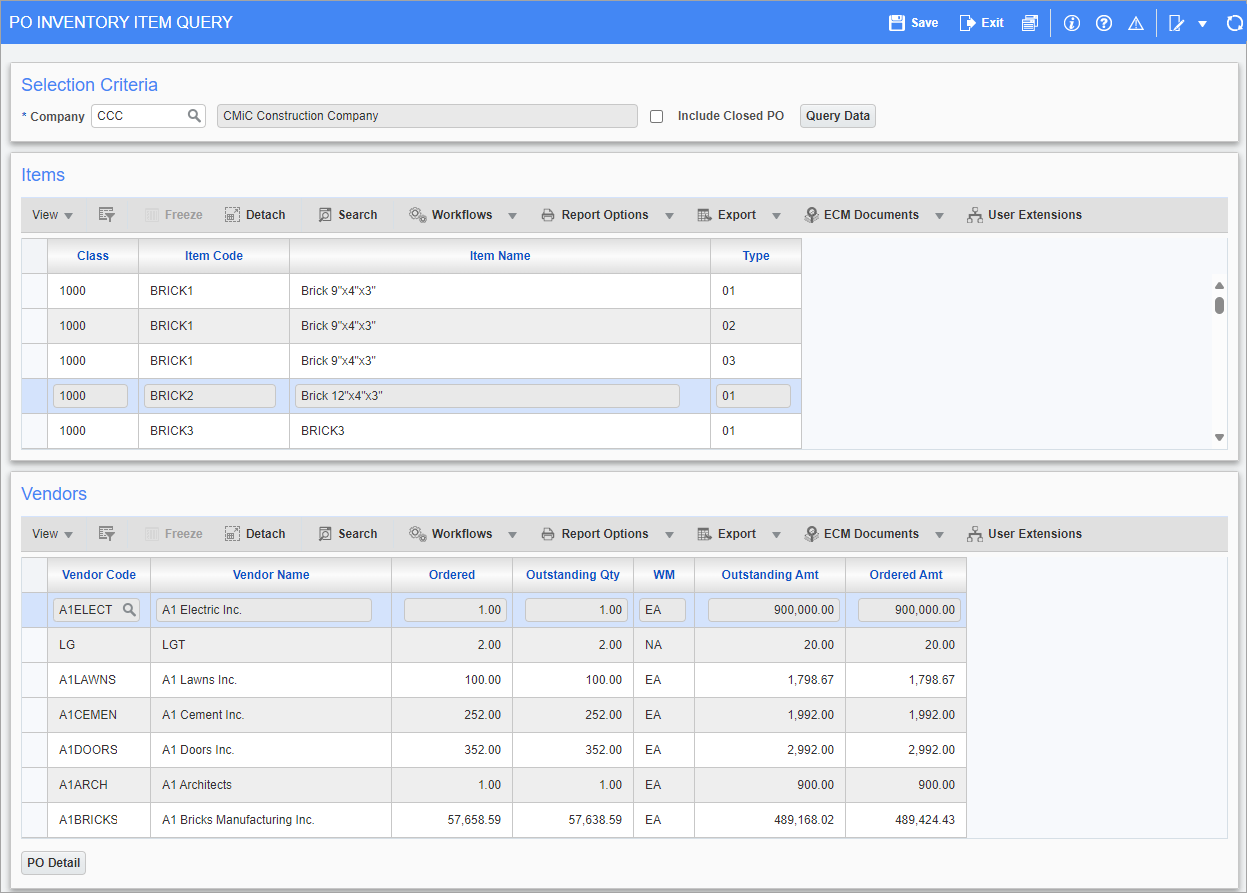
Task: Open the Company lookup magnifier icon
Action: pyautogui.click(x=194, y=116)
